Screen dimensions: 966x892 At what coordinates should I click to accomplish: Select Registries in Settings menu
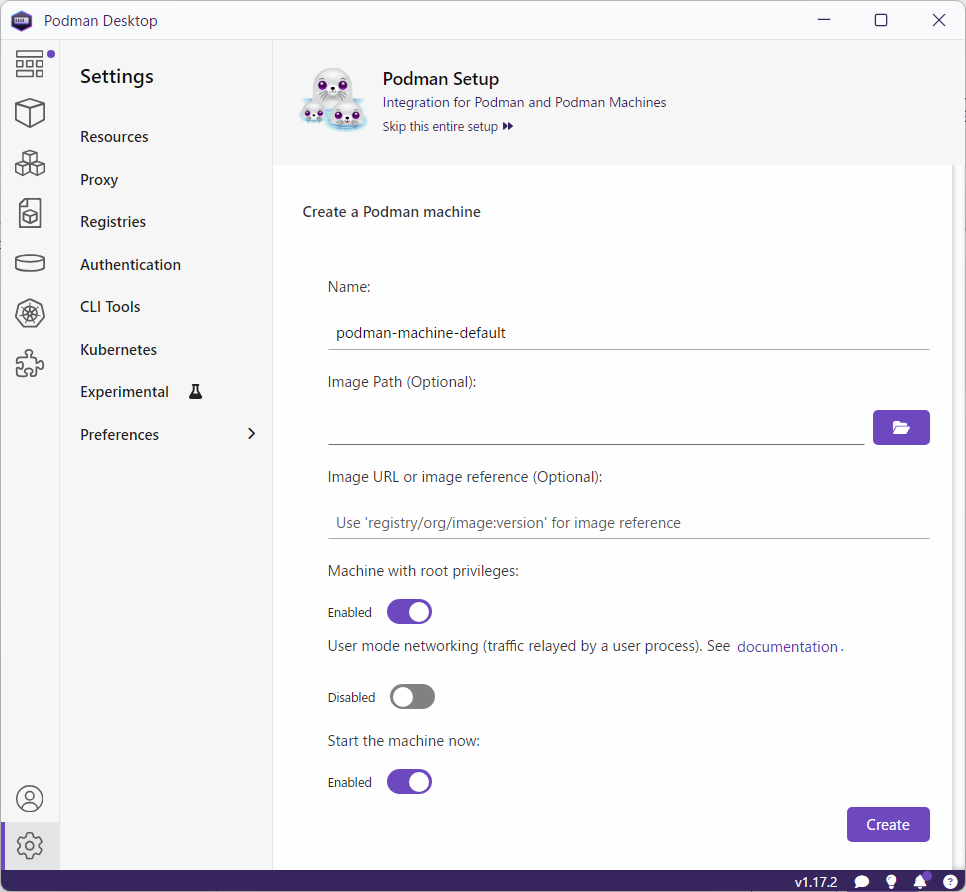113,222
